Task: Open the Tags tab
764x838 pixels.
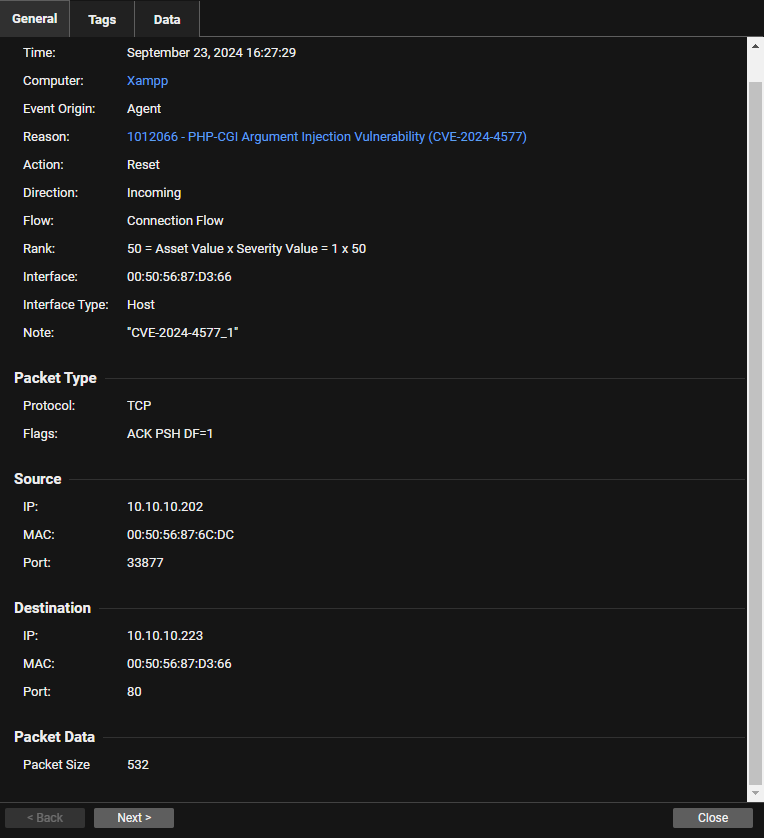Action: [102, 19]
